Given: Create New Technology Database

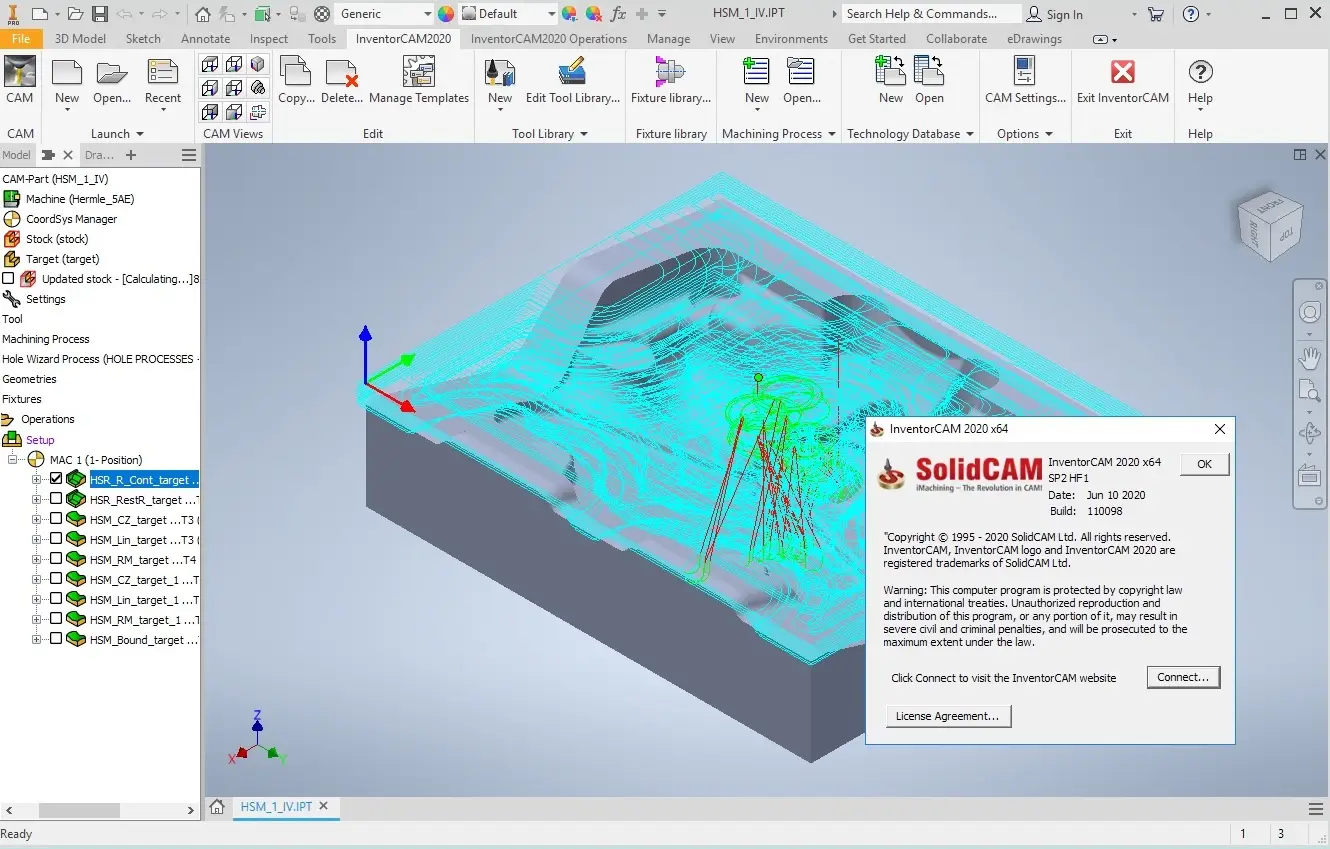Looking at the screenshot, I should tap(891, 82).
